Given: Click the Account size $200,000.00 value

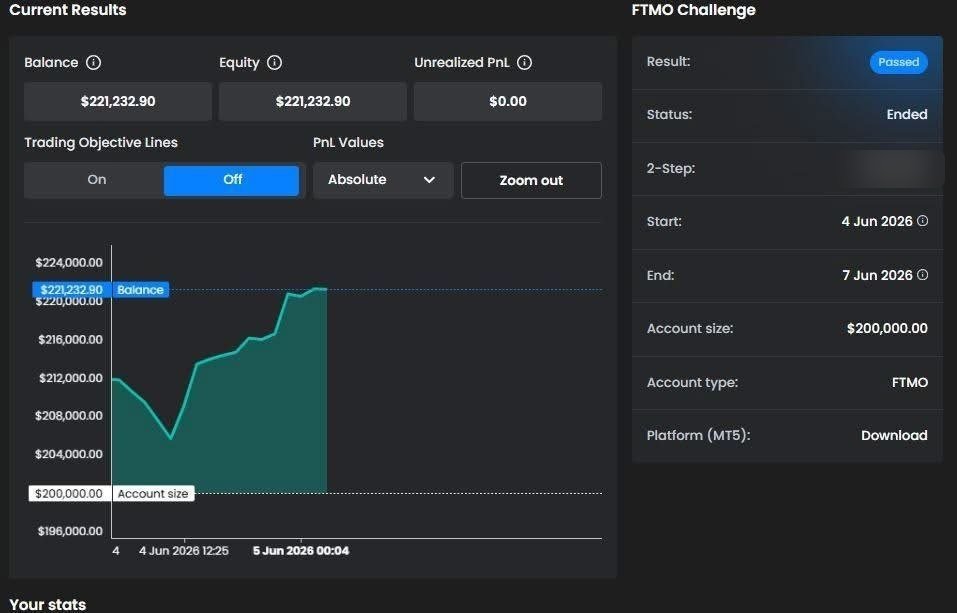Looking at the screenshot, I should [887, 328].
